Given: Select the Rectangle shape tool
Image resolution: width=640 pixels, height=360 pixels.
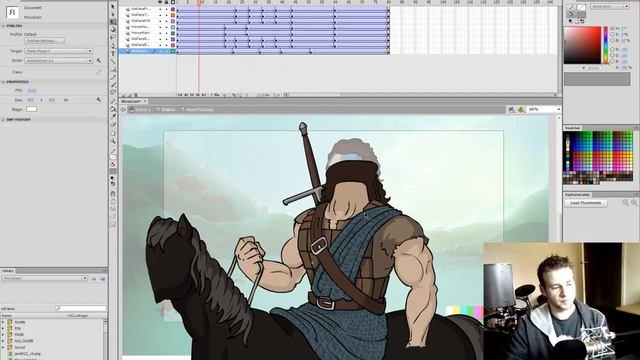Looking at the screenshot, I should click(x=113, y=69).
